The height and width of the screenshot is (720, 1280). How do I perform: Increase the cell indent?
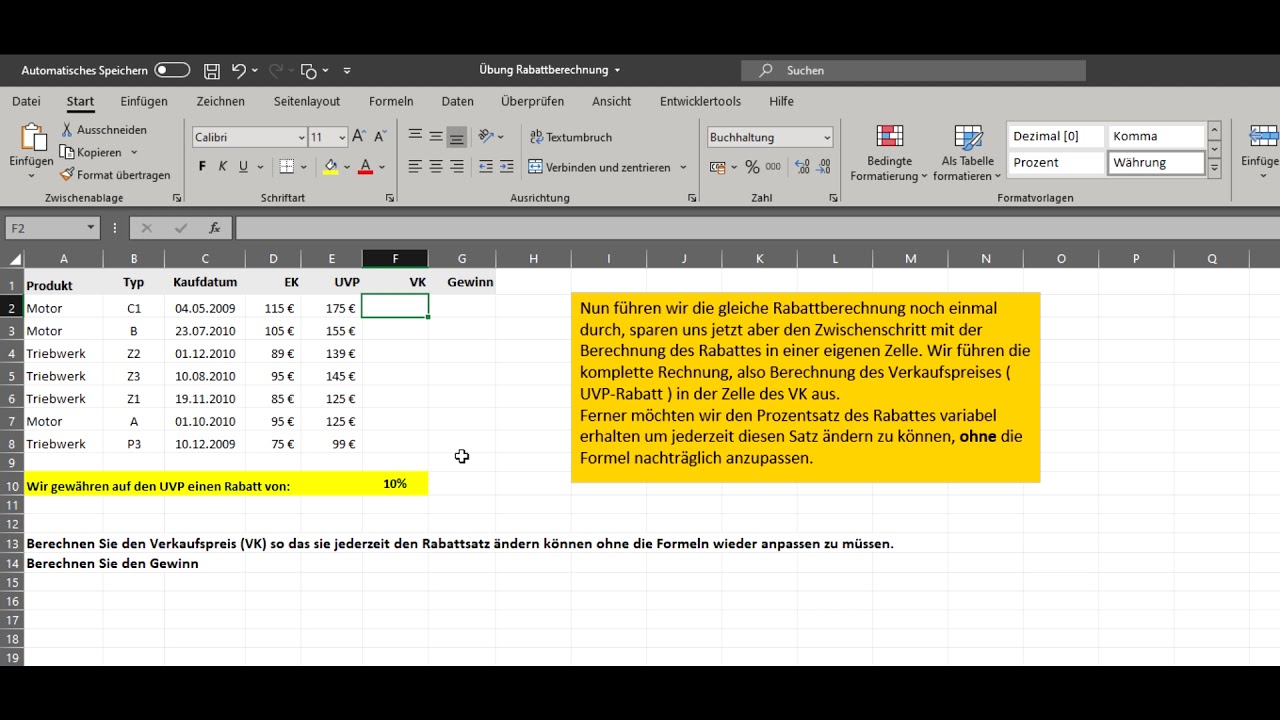(x=506, y=167)
